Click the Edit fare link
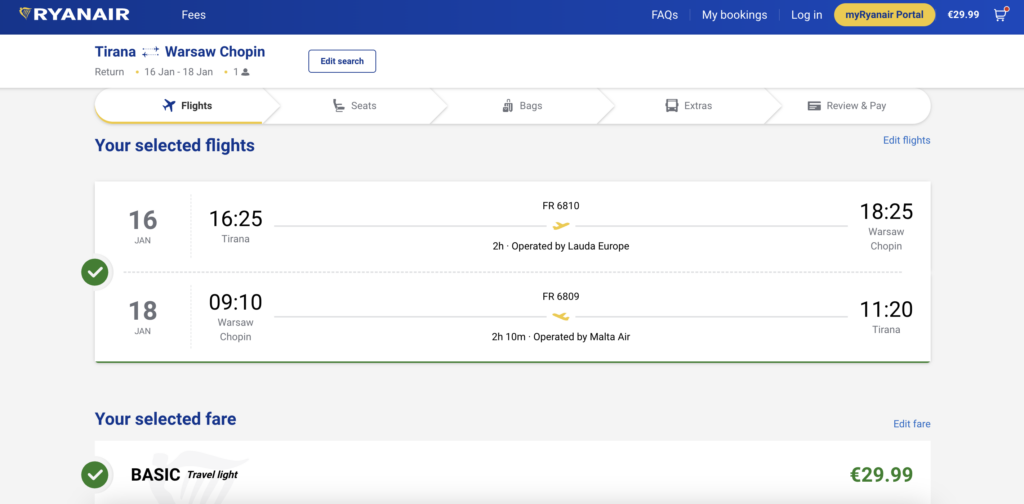 [911, 424]
